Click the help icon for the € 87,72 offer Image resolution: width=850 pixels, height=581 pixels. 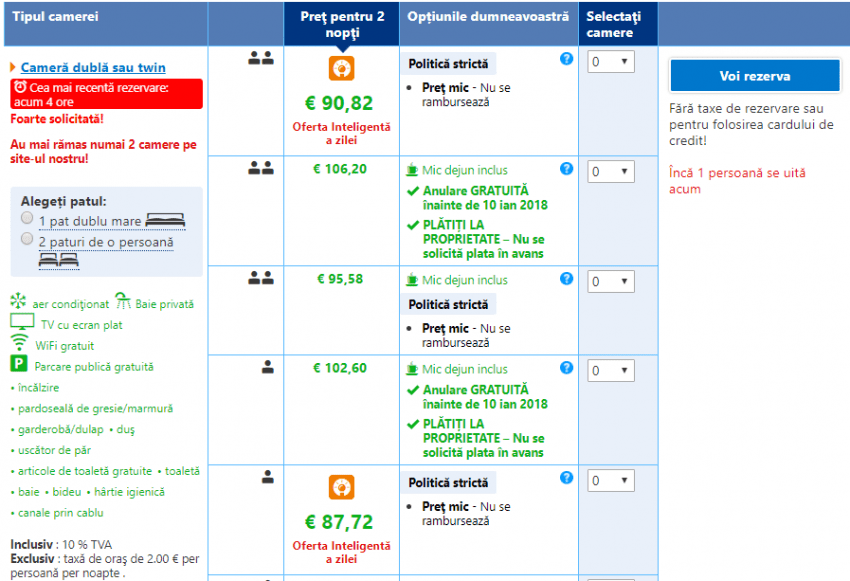(566, 478)
